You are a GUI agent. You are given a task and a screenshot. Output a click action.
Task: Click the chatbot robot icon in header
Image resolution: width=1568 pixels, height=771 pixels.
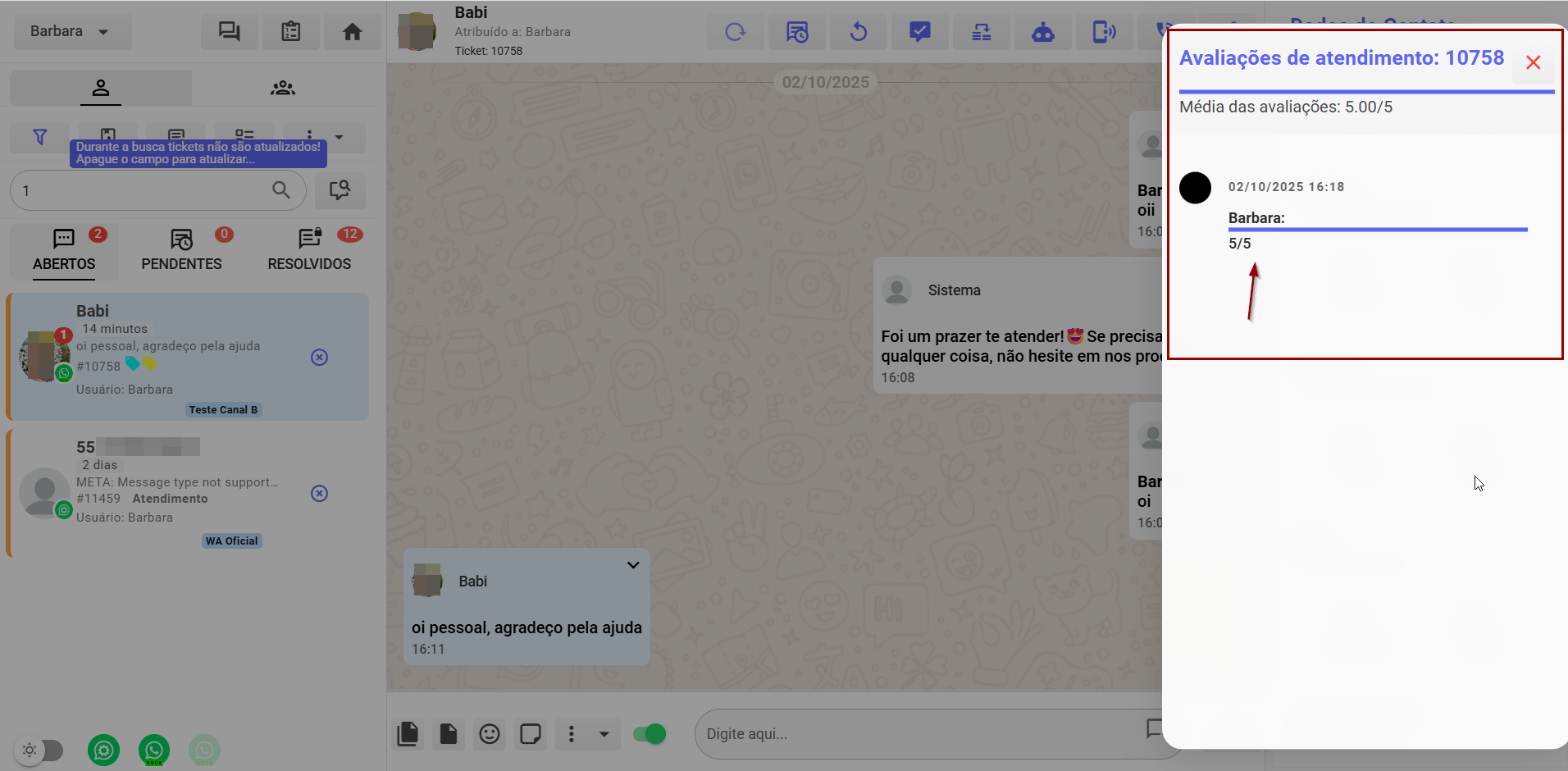(1042, 32)
